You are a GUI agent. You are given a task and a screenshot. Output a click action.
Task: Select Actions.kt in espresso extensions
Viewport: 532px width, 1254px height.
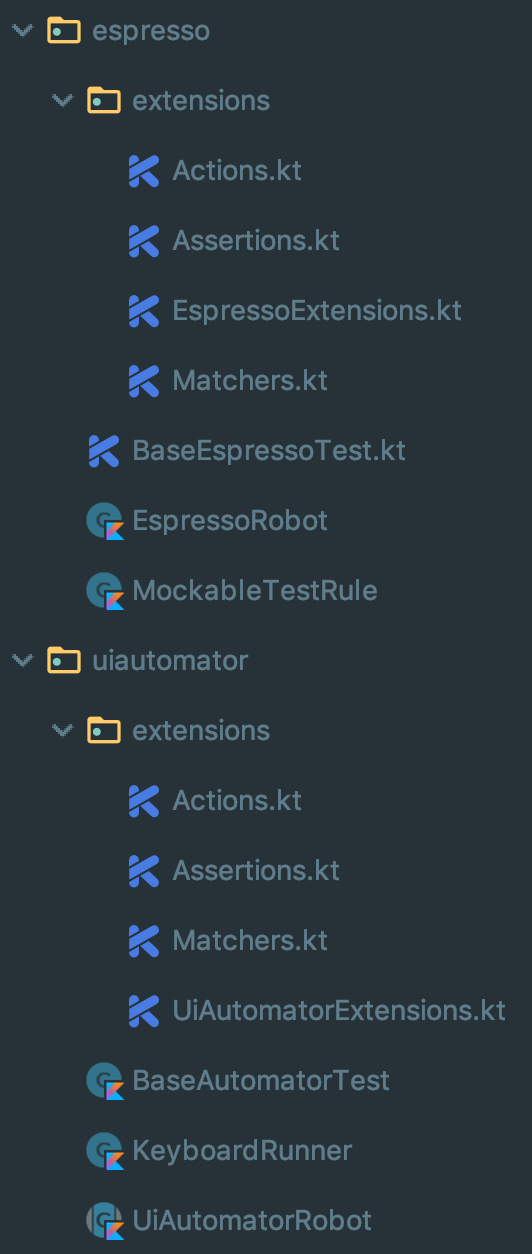tap(237, 171)
